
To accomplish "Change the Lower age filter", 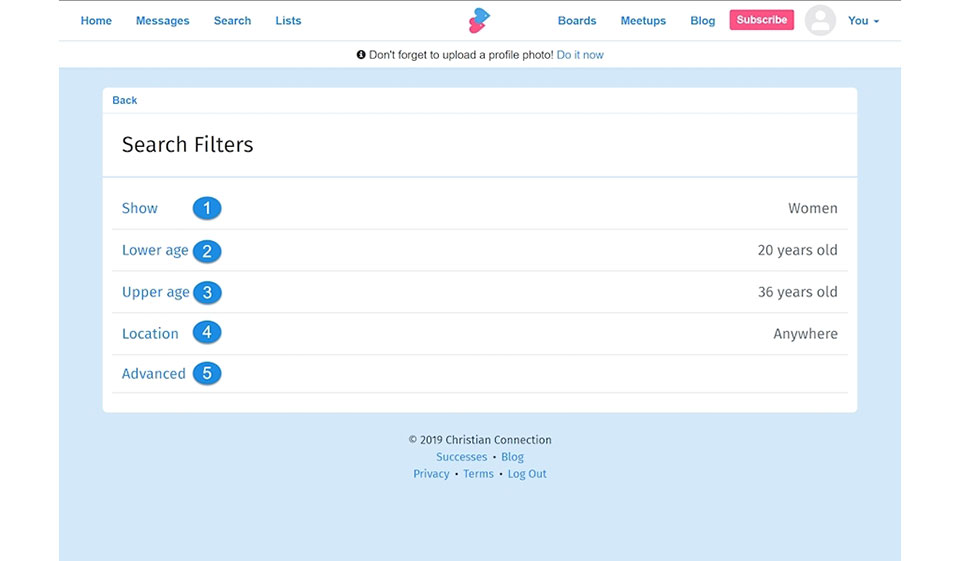I will click(155, 251).
